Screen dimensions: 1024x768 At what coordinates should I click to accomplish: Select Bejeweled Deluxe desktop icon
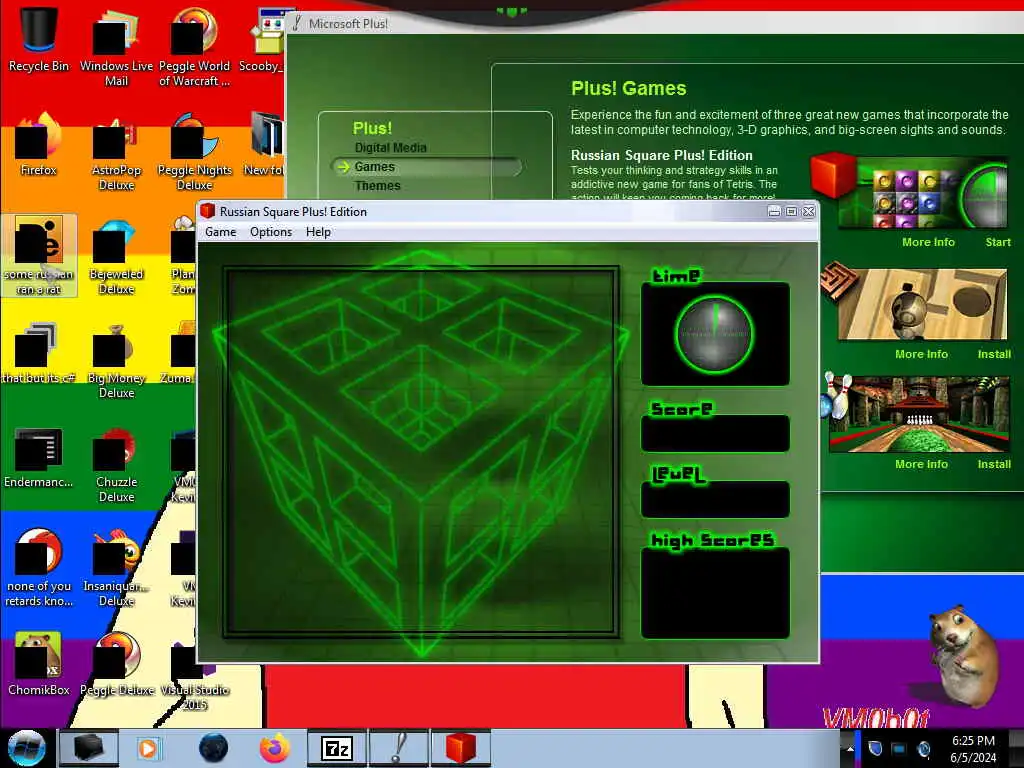(116, 256)
